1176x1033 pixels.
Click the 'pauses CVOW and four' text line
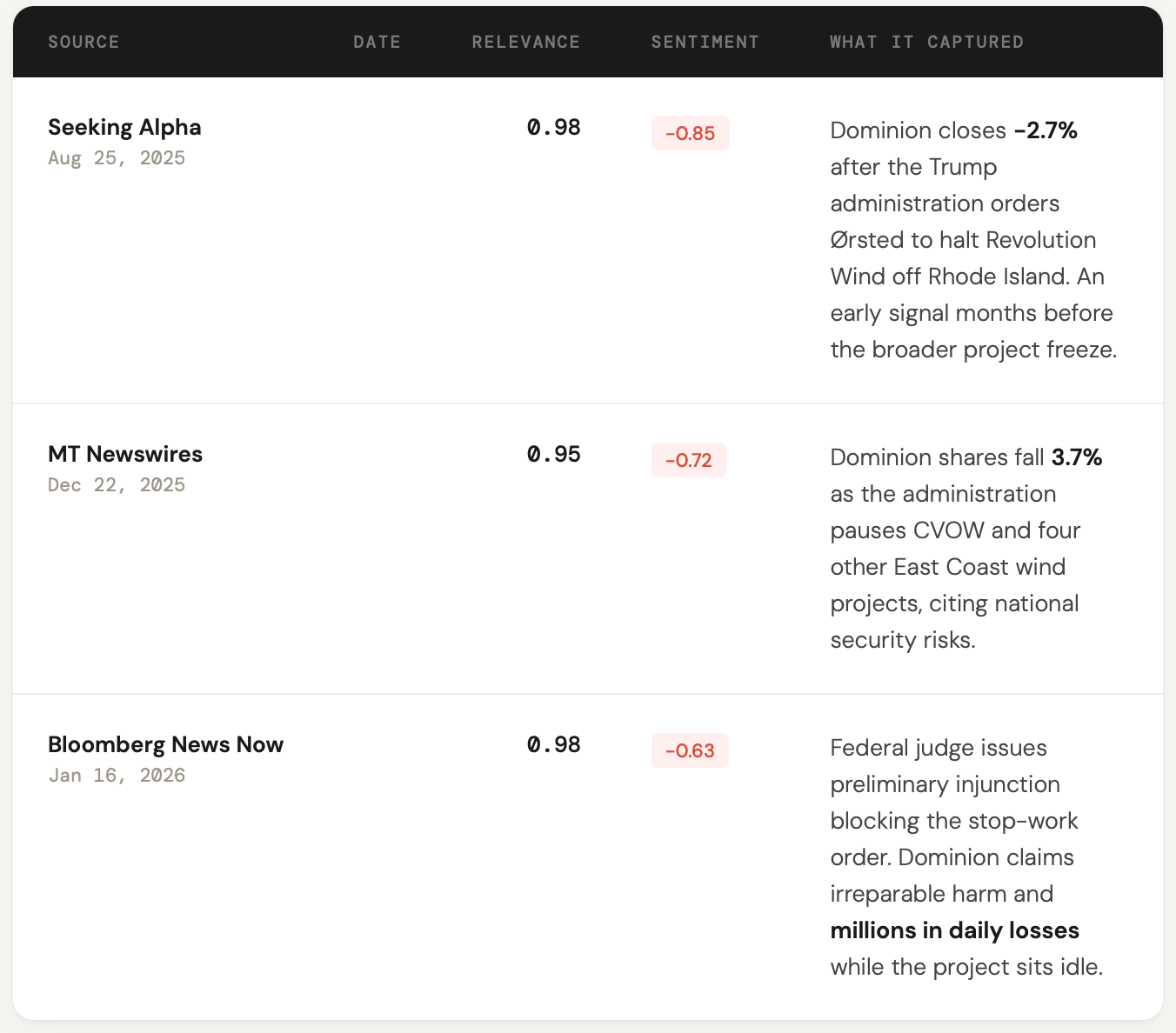click(955, 530)
